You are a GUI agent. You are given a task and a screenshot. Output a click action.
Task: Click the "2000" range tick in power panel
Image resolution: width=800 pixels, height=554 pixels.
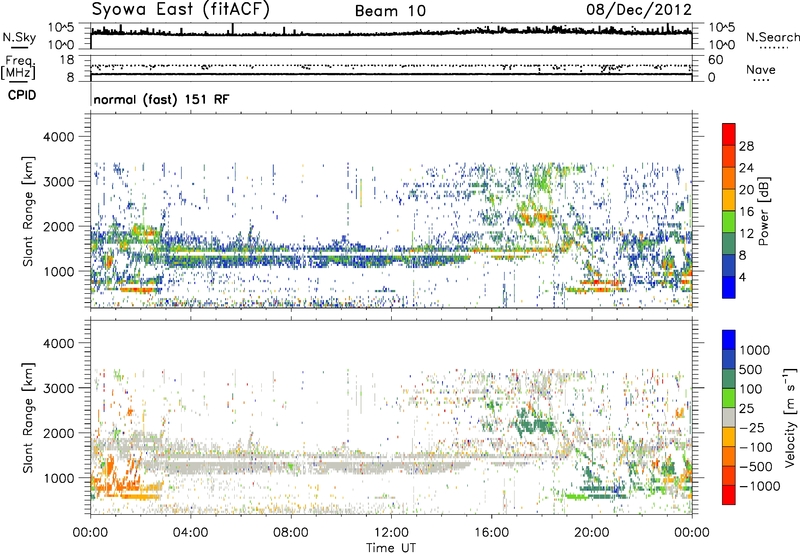(58, 226)
